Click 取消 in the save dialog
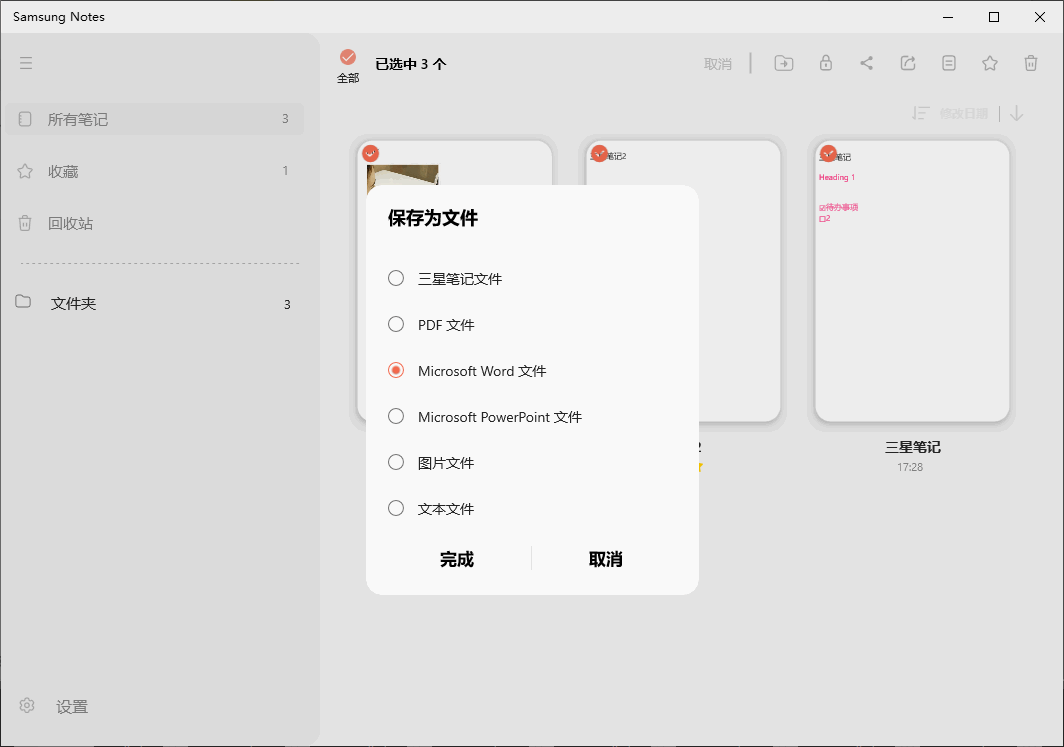 (605, 559)
